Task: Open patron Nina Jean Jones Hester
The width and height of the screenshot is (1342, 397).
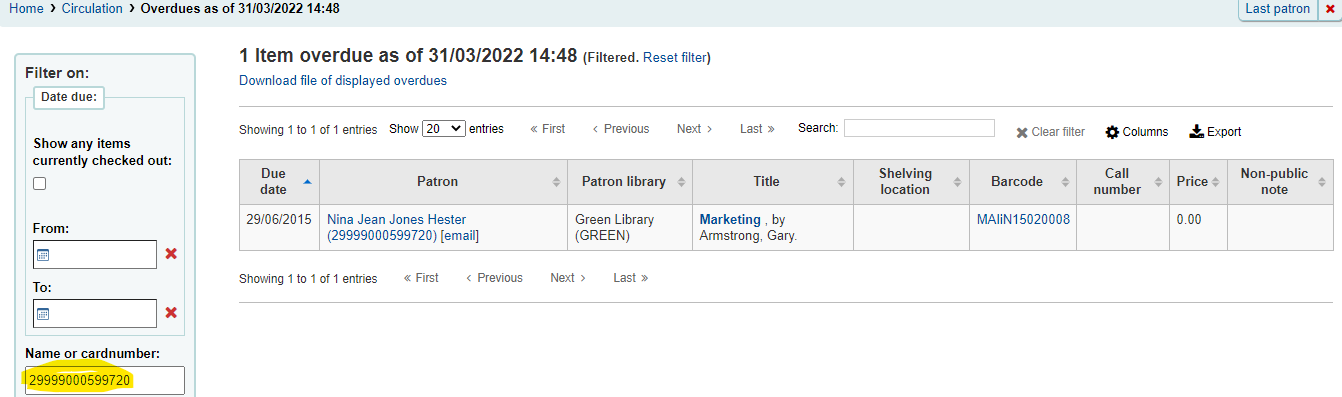Action: tap(396, 220)
